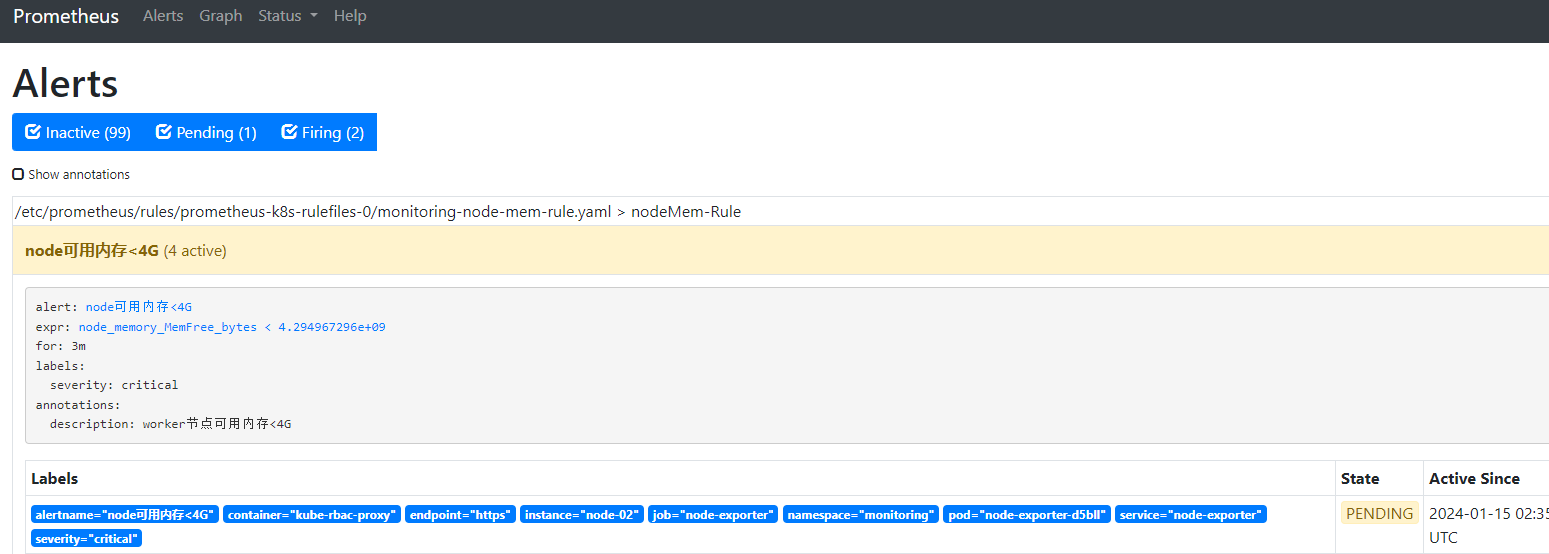Click the container="kube-rbac-proxy" label badge
The image size is (1549, 554).
312,515
